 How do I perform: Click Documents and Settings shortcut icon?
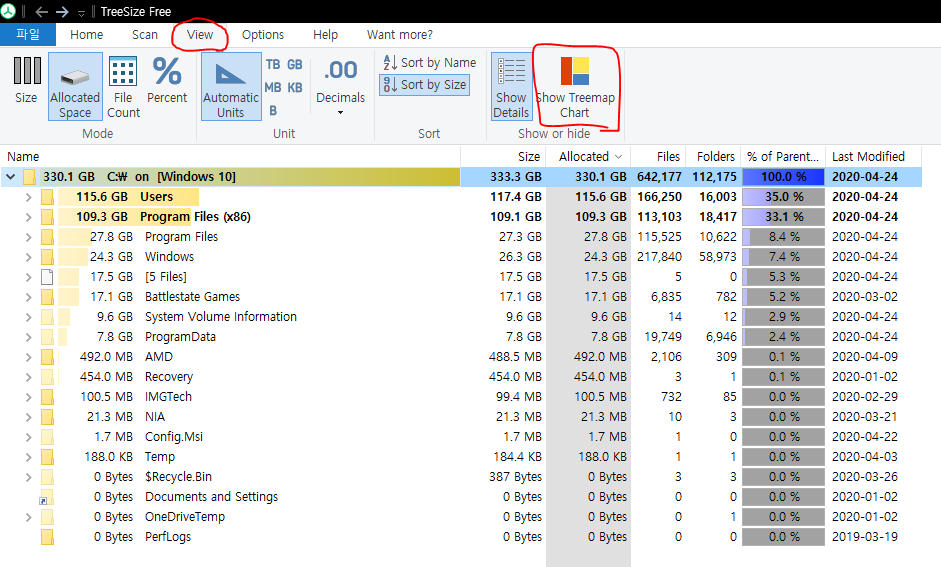(47, 497)
